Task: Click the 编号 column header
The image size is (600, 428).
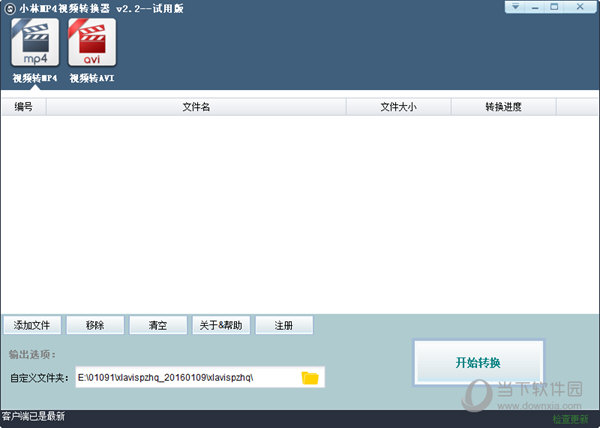Action: 24,107
